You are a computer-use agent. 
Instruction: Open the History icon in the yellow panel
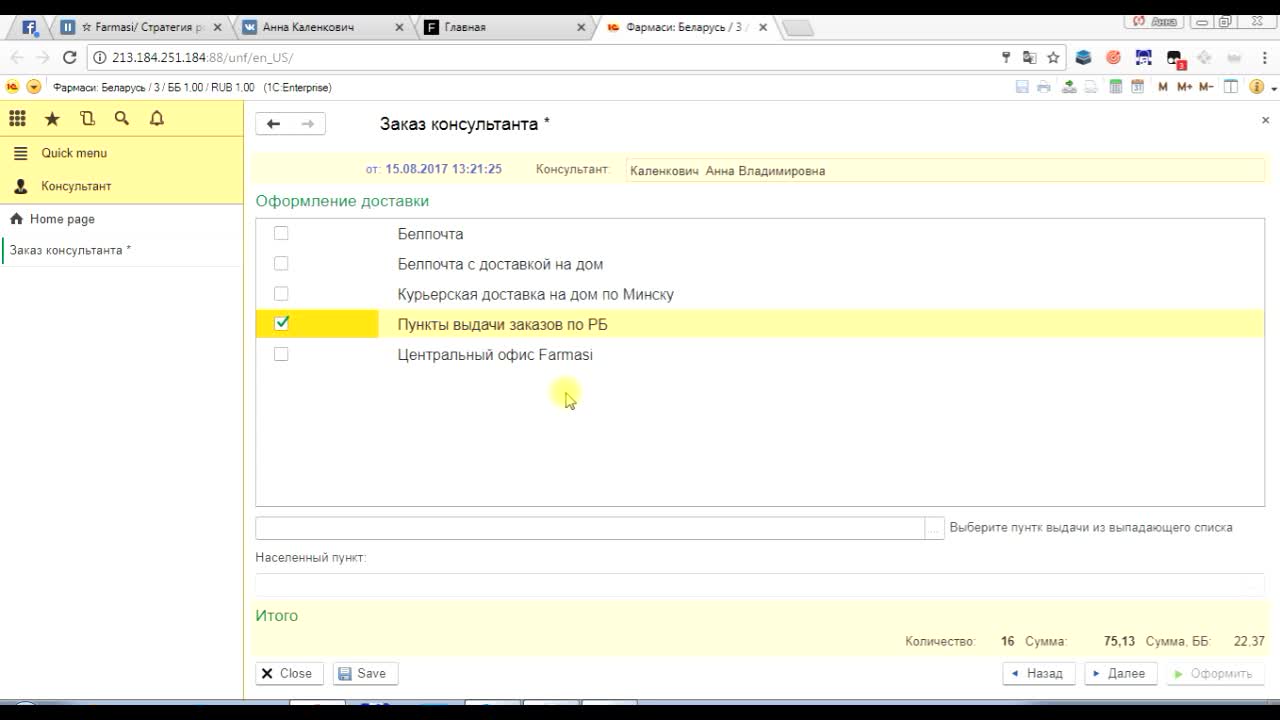click(87, 119)
